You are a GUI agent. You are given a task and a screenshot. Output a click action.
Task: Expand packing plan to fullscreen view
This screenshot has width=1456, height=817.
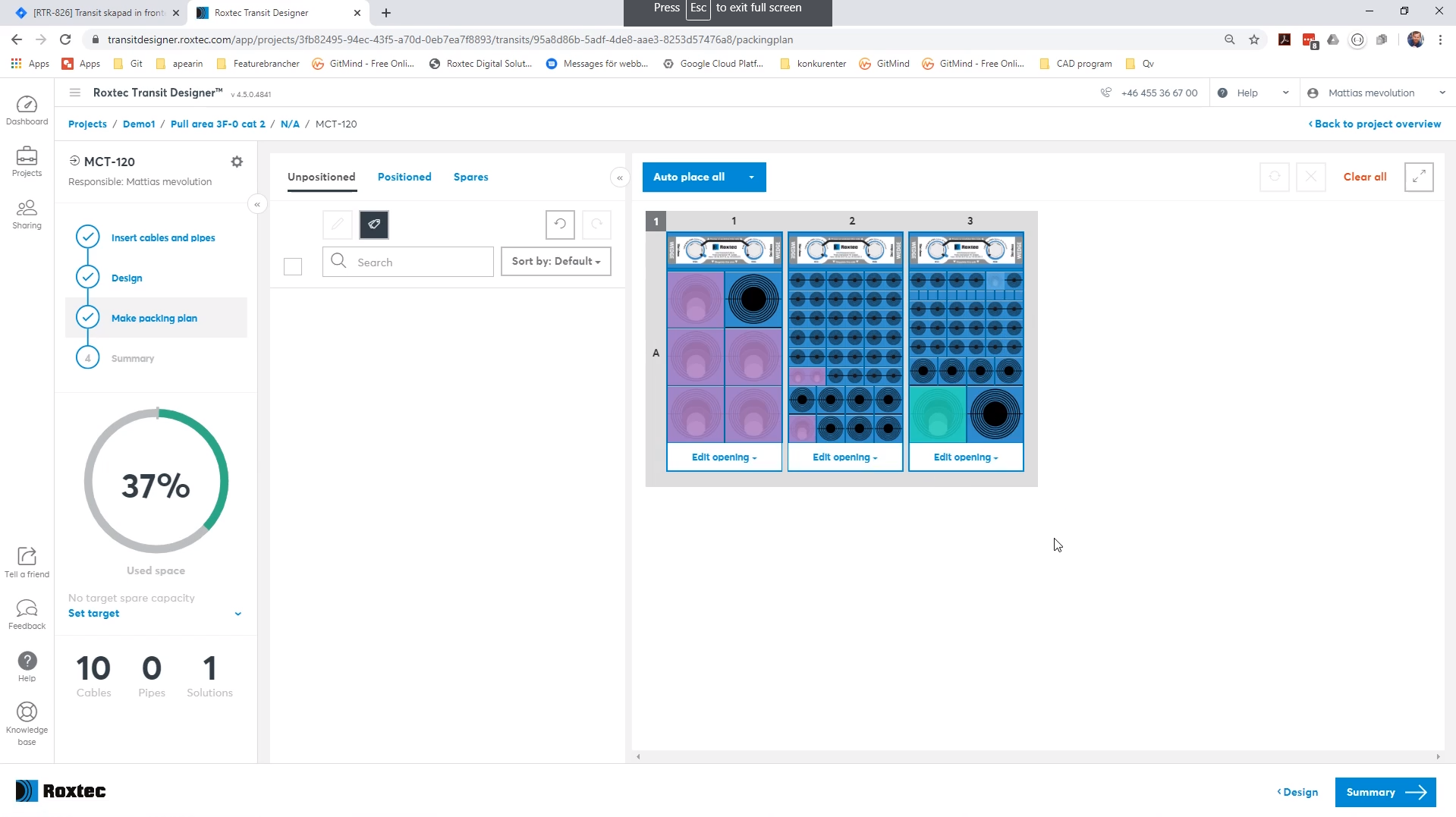1418,177
